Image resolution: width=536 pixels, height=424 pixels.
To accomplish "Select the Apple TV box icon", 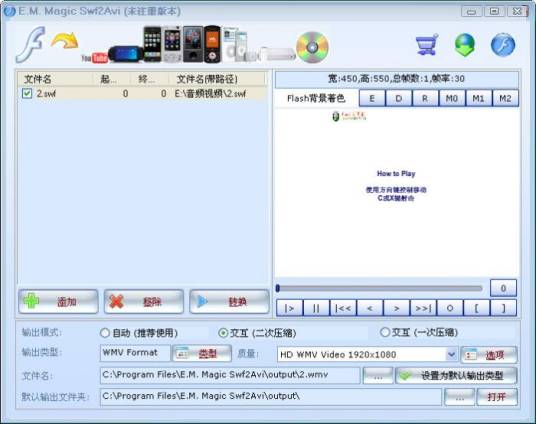I will tap(276, 54).
